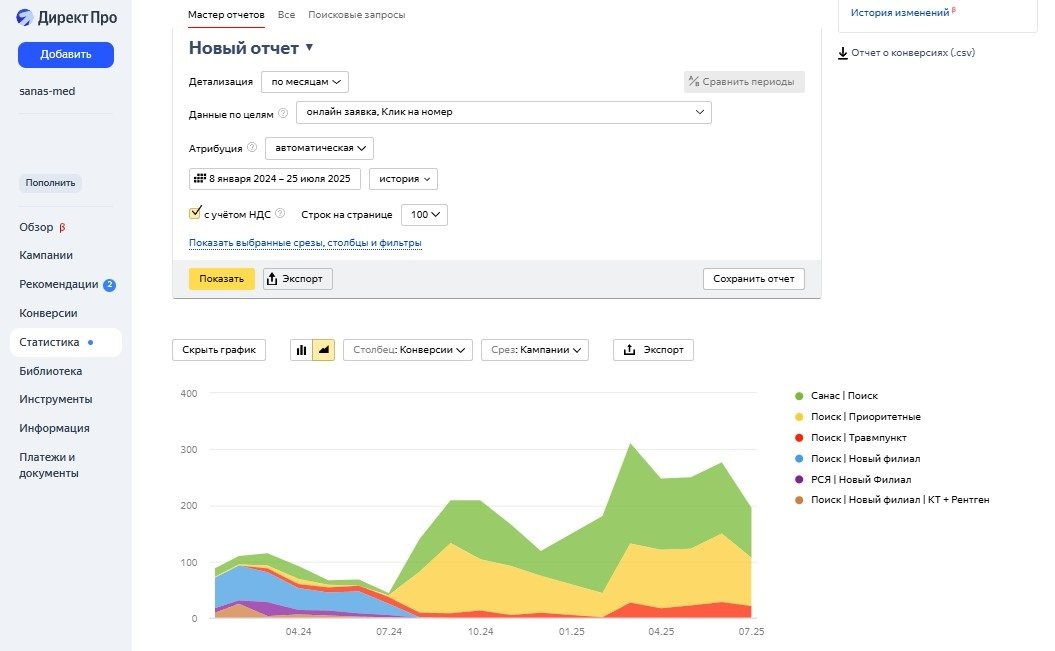Click help icon beside Атрибуция

coord(252,147)
